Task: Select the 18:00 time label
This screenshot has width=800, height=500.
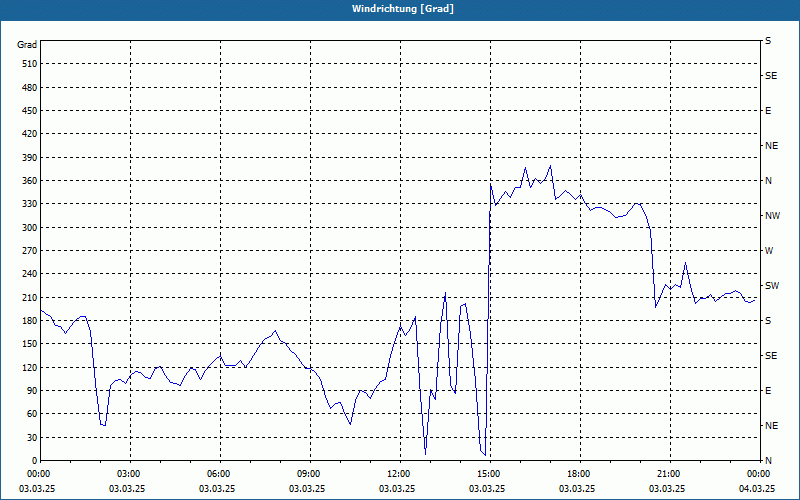Action: 580,474
